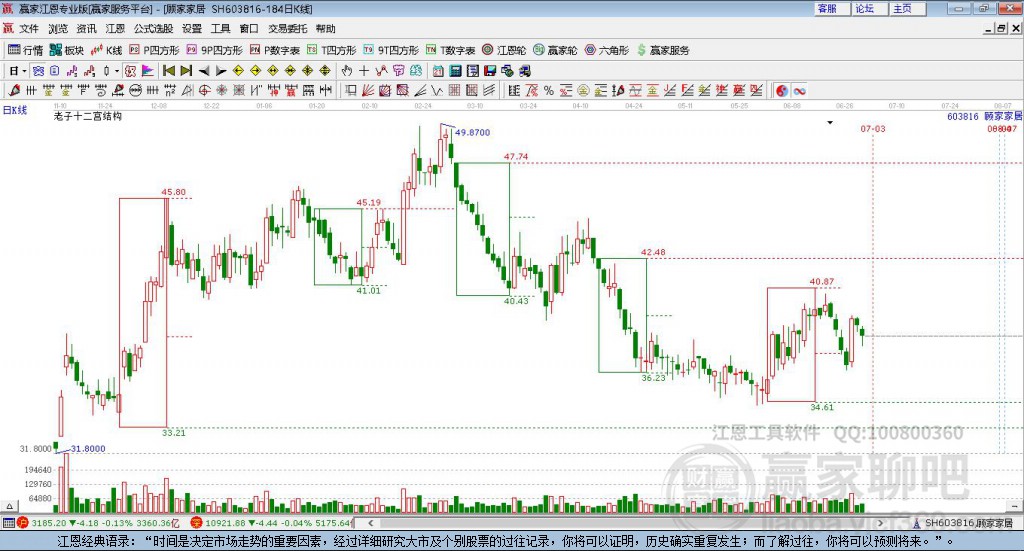Click the calendar date icon
The image size is (1024, 551).
point(438,71)
